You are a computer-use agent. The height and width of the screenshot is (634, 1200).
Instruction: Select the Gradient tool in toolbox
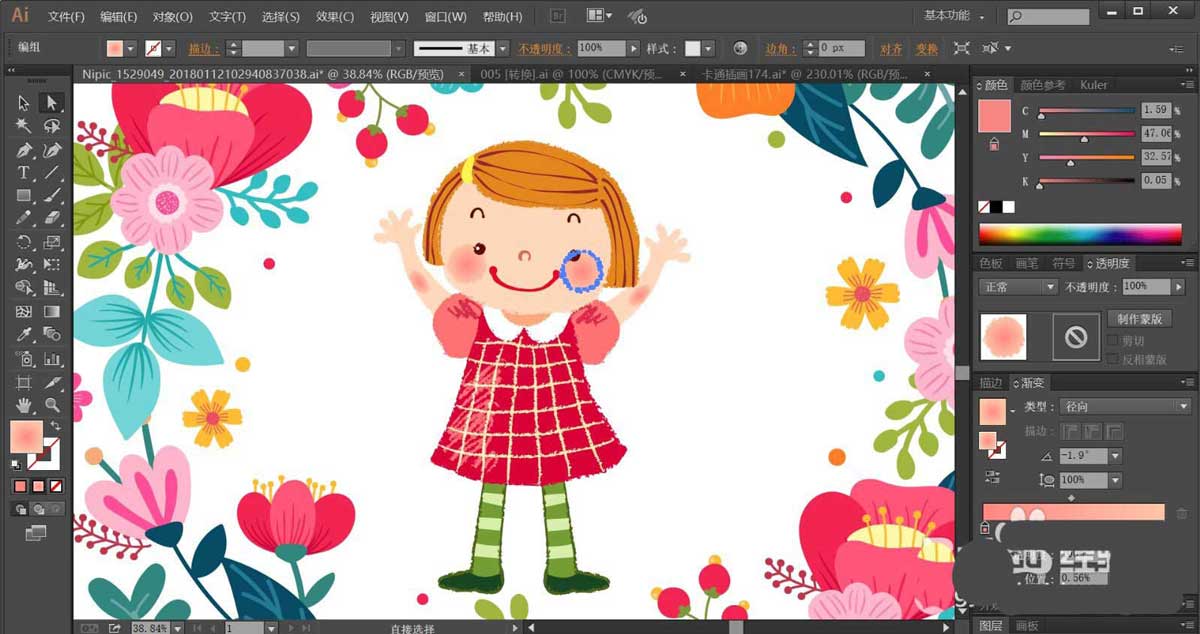52,312
